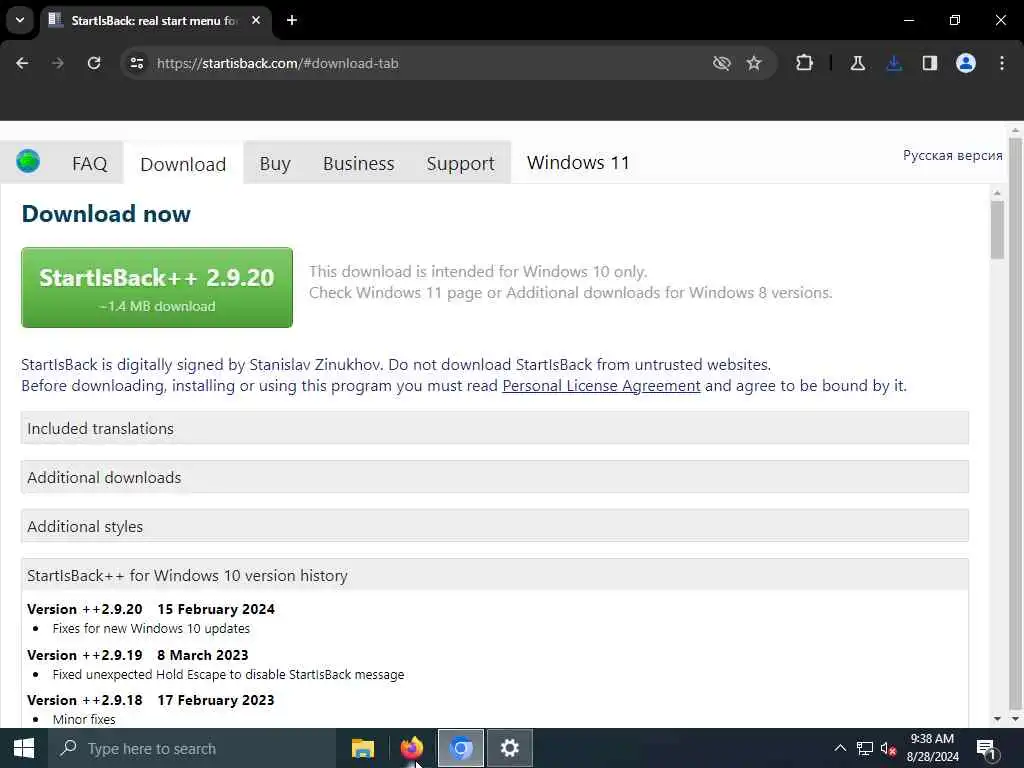Click the taskbar clock and date
This screenshot has height=768, width=1024.
point(933,748)
